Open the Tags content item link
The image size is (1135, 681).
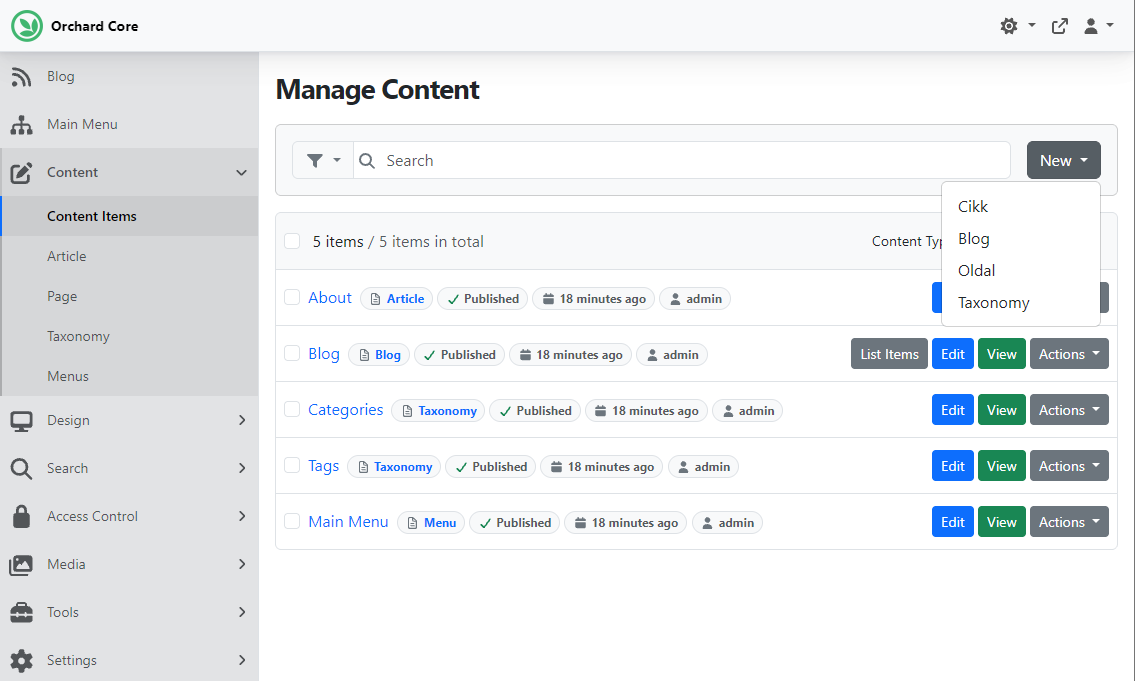[324, 466]
